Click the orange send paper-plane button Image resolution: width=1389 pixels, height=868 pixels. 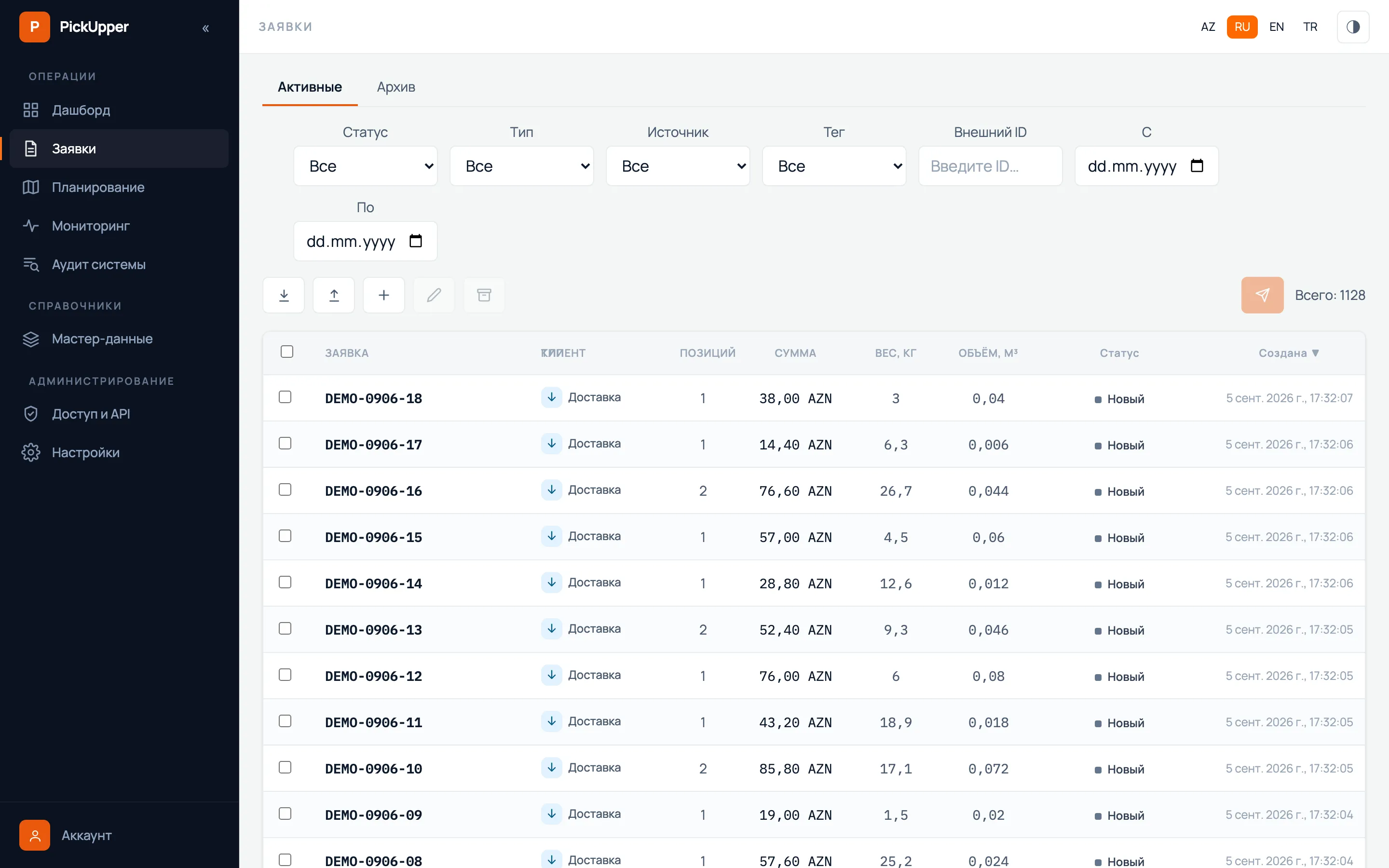click(x=1262, y=295)
